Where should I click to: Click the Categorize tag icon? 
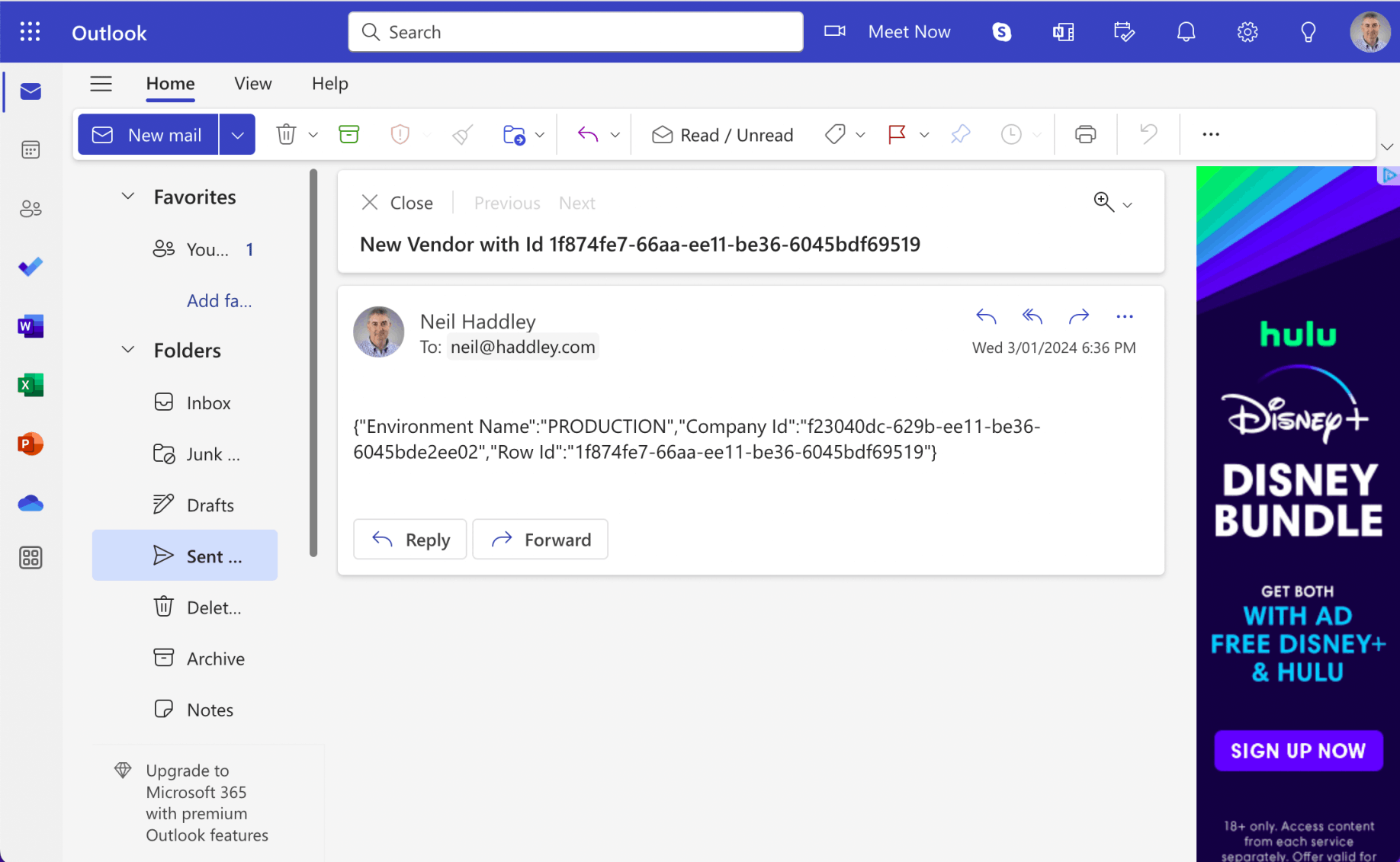[835, 135]
